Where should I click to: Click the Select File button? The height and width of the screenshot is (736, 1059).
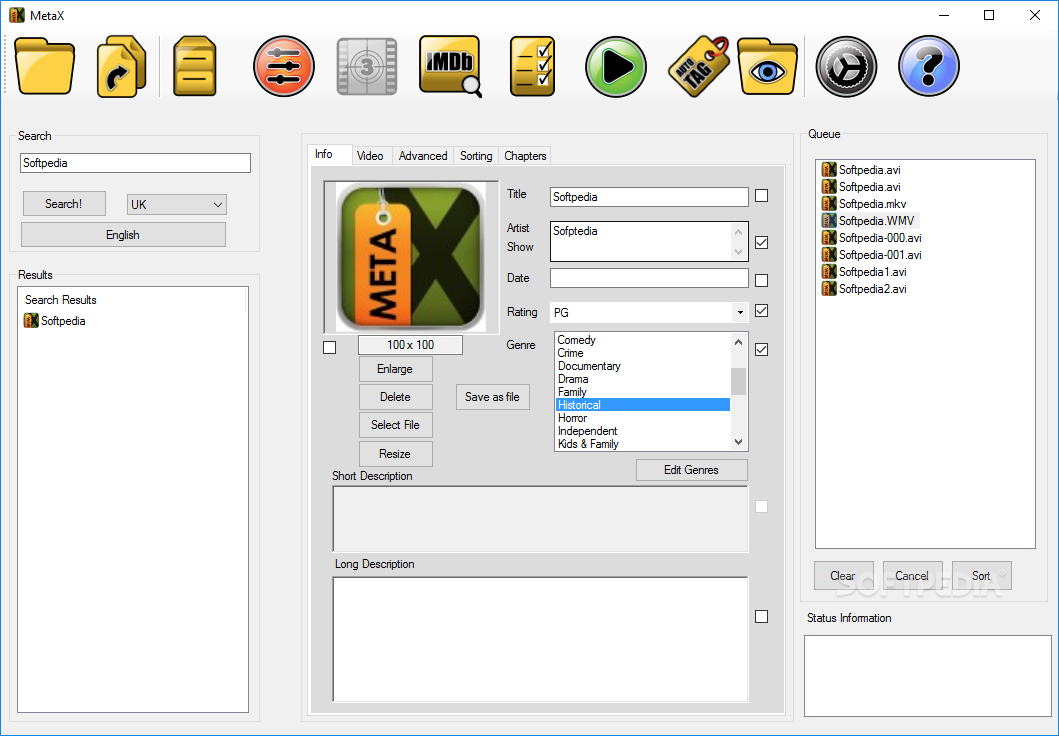395,425
